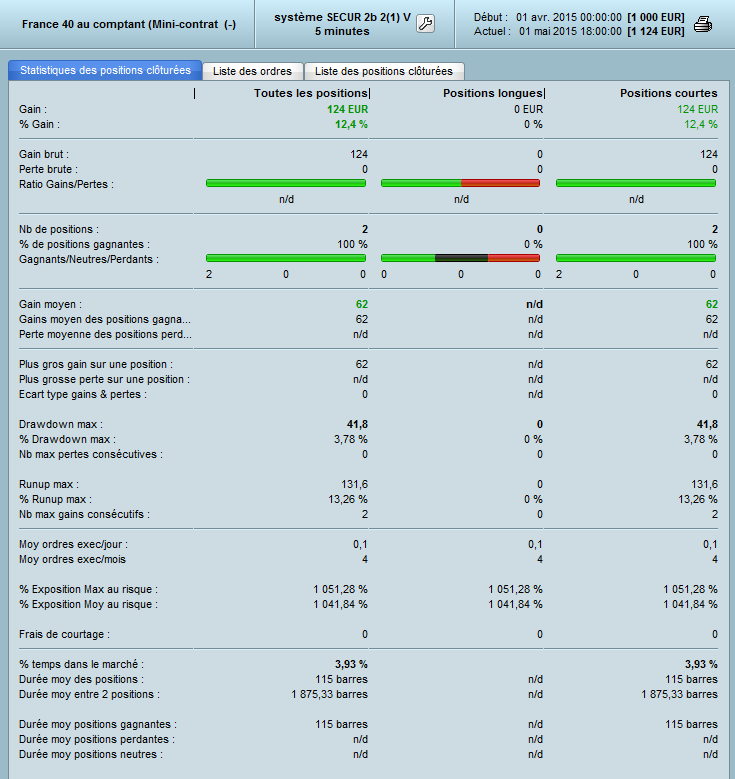Select the 1 051,28 % exposure max for all positions
This screenshot has height=779, width=735.
[340, 589]
